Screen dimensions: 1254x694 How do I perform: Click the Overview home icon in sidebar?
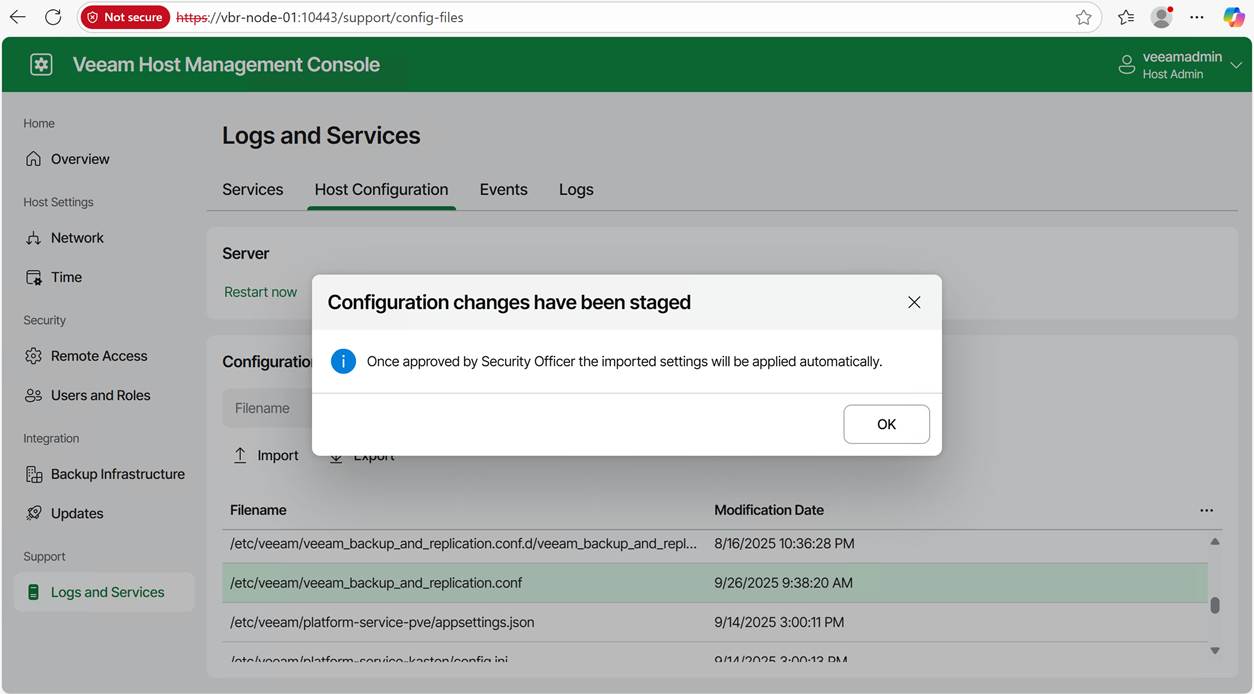pos(34,159)
